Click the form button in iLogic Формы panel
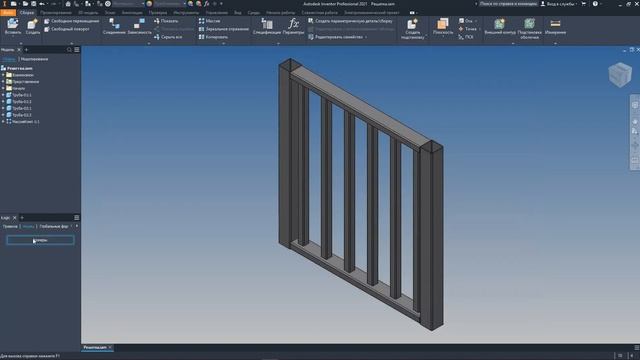The image size is (640, 360). pyautogui.click(x=40, y=240)
